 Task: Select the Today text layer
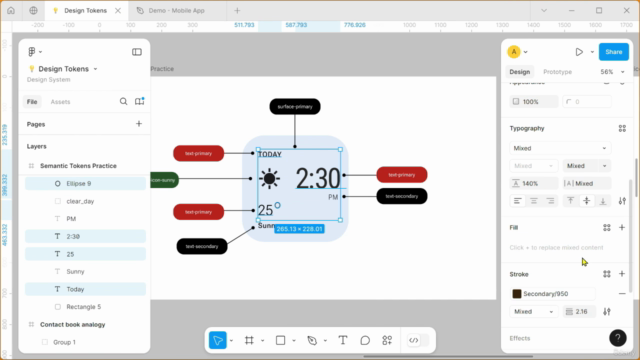(x=85, y=289)
